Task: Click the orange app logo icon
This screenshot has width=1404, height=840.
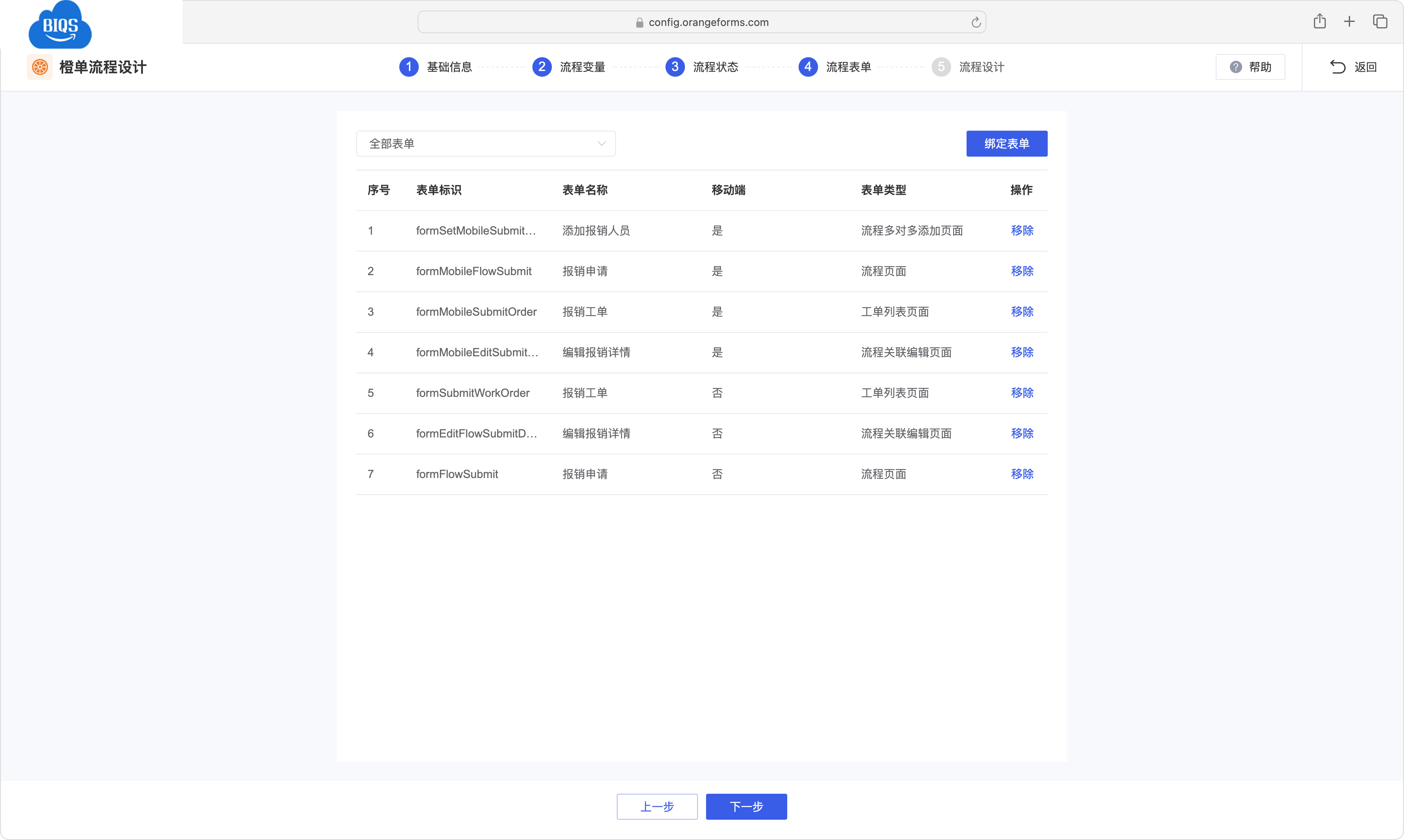Action: (40, 67)
